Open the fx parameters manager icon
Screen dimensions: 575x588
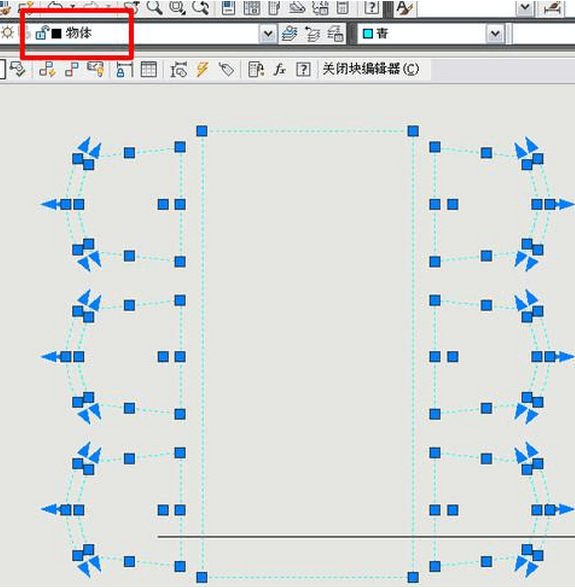point(279,69)
